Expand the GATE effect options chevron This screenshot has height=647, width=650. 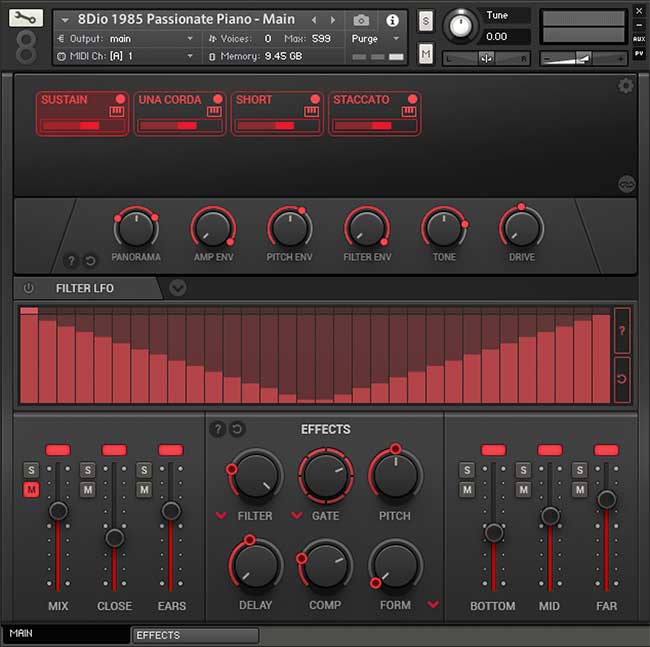point(296,515)
